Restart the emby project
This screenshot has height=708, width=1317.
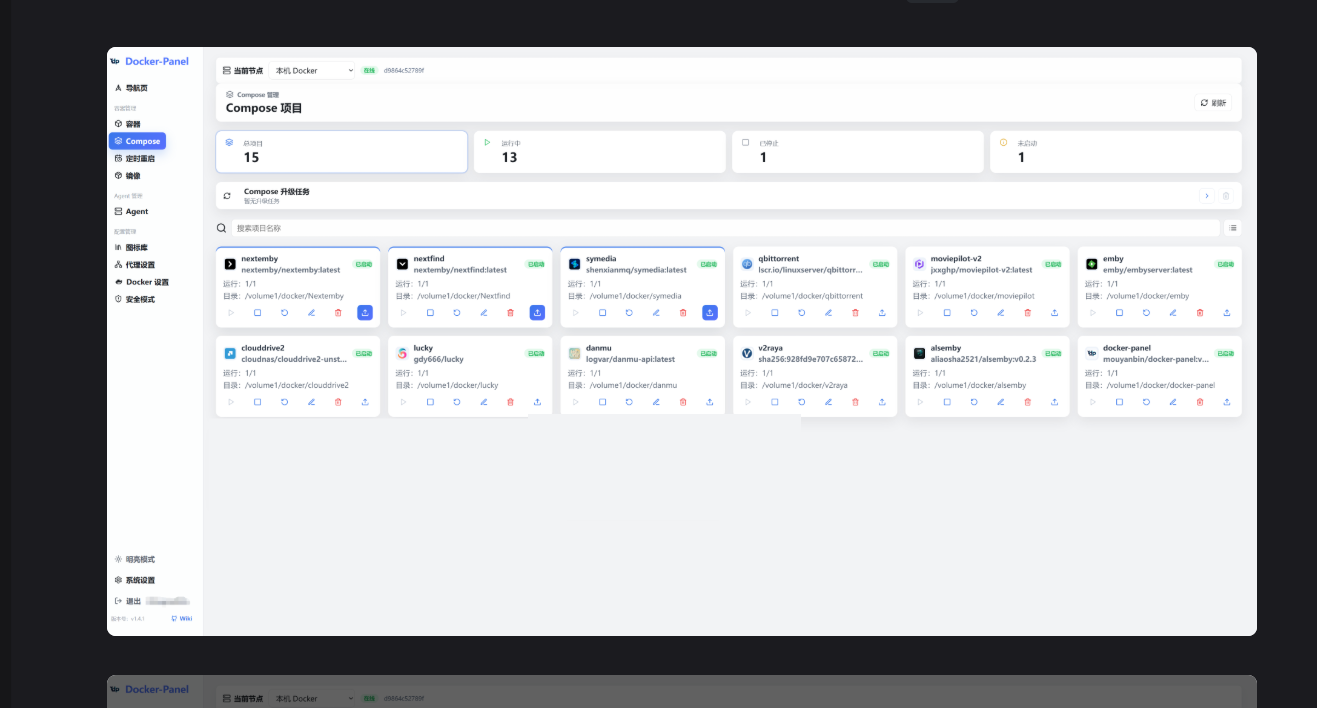tap(1146, 313)
